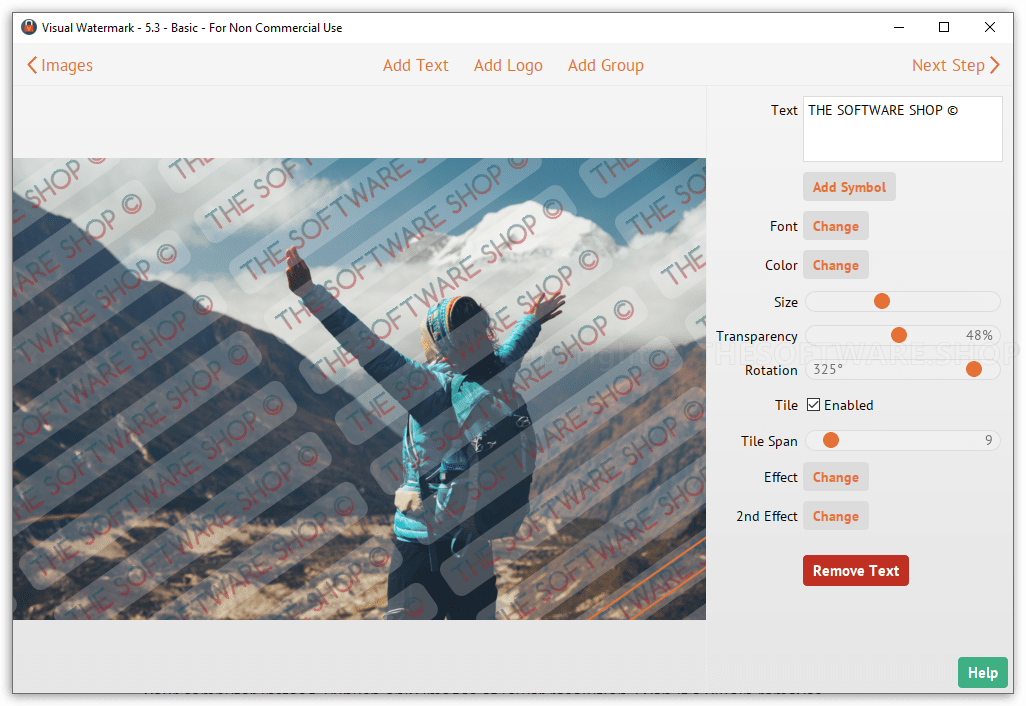The image size is (1026, 706).
Task: Select Add Logo in the top menu
Action: 508,66
